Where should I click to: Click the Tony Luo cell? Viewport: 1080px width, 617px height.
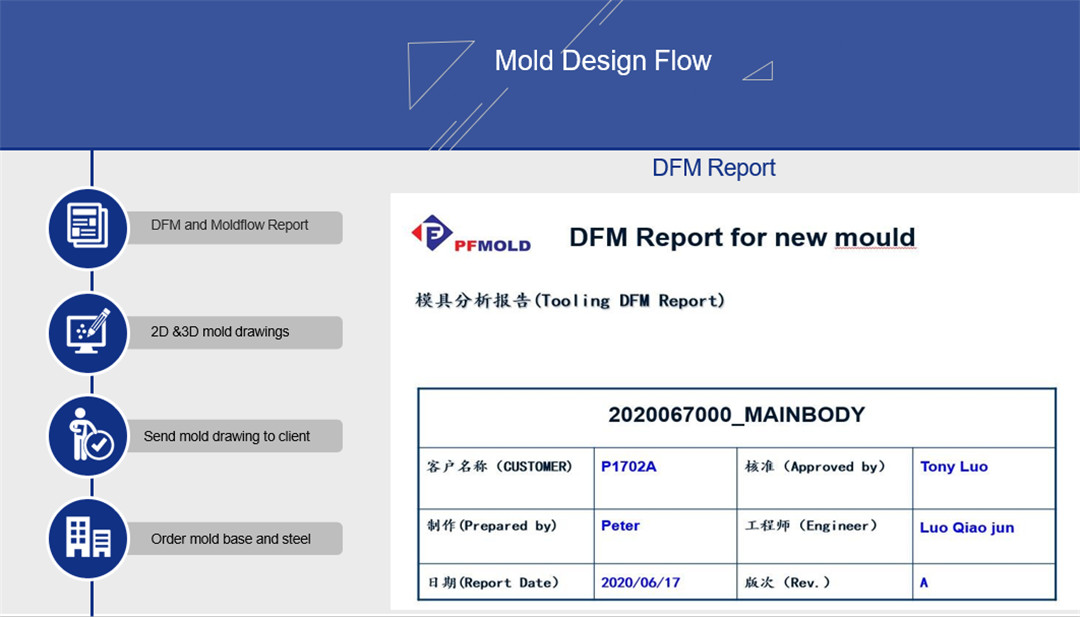[x=984, y=478]
